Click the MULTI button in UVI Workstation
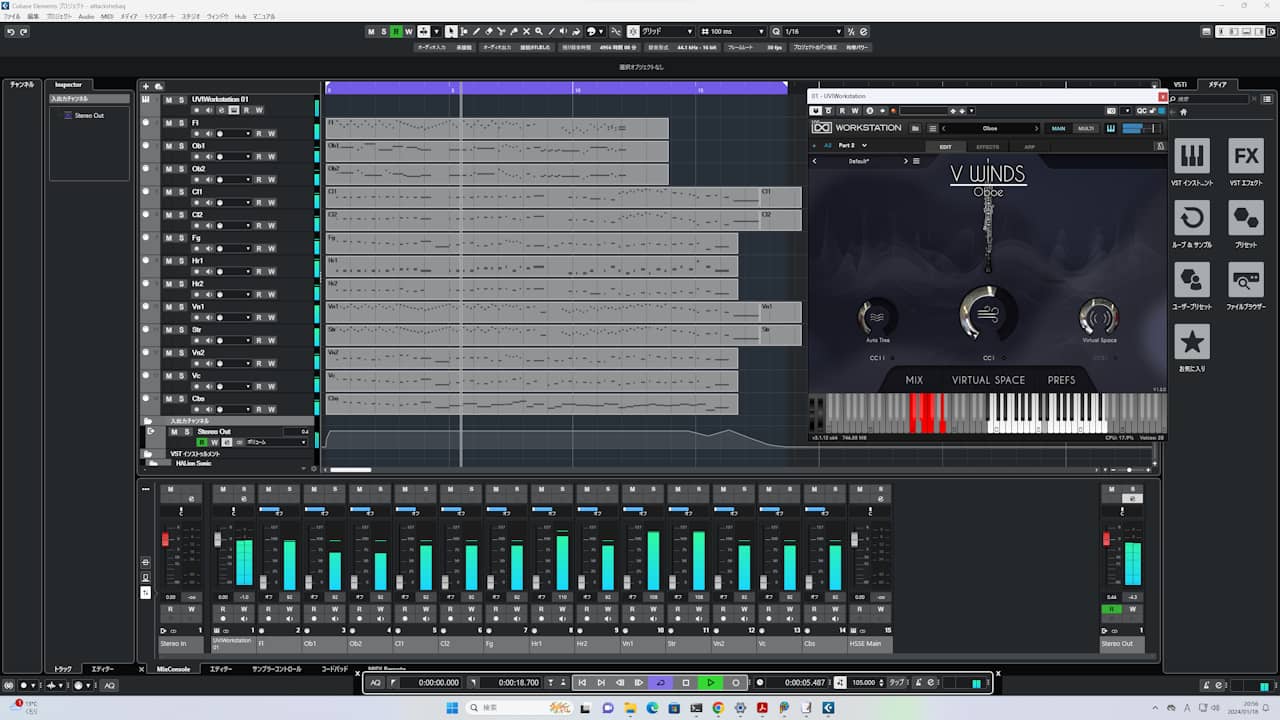This screenshot has height=720, width=1280. tap(1087, 128)
